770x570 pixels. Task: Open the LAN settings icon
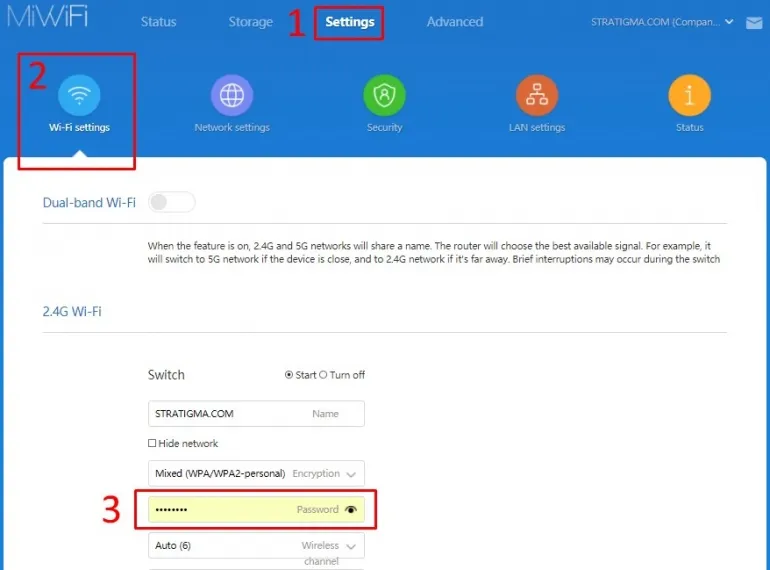click(x=537, y=96)
